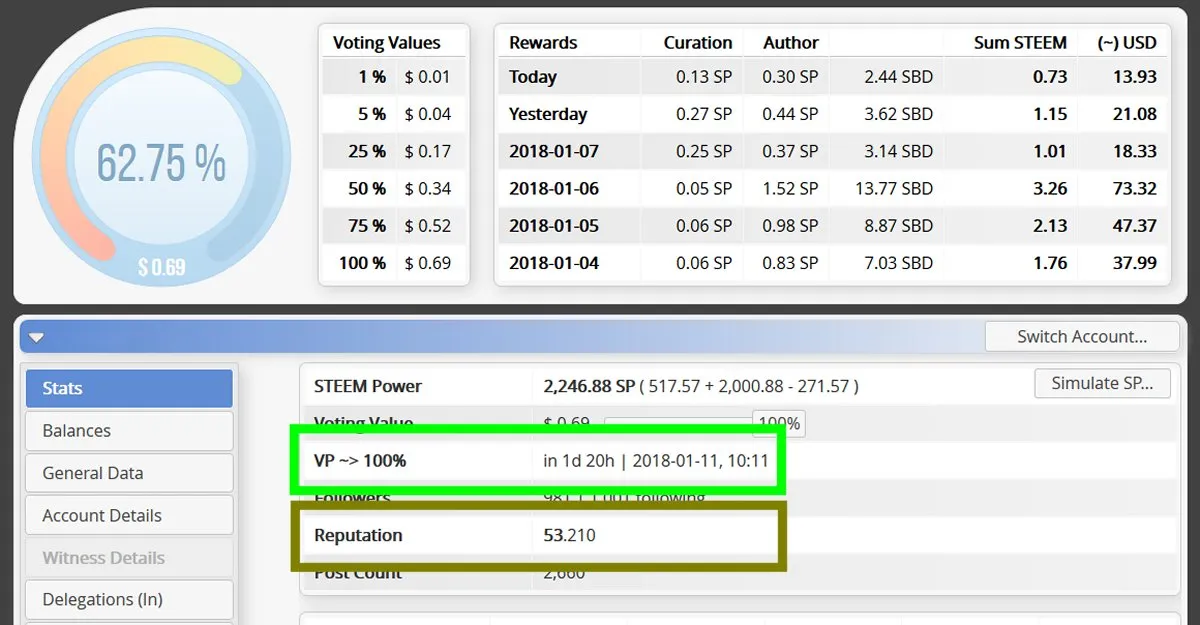Screen dimensions: 1200x625
Task: Click the 62.75 % voting power gauge
Action: pos(161,160)
